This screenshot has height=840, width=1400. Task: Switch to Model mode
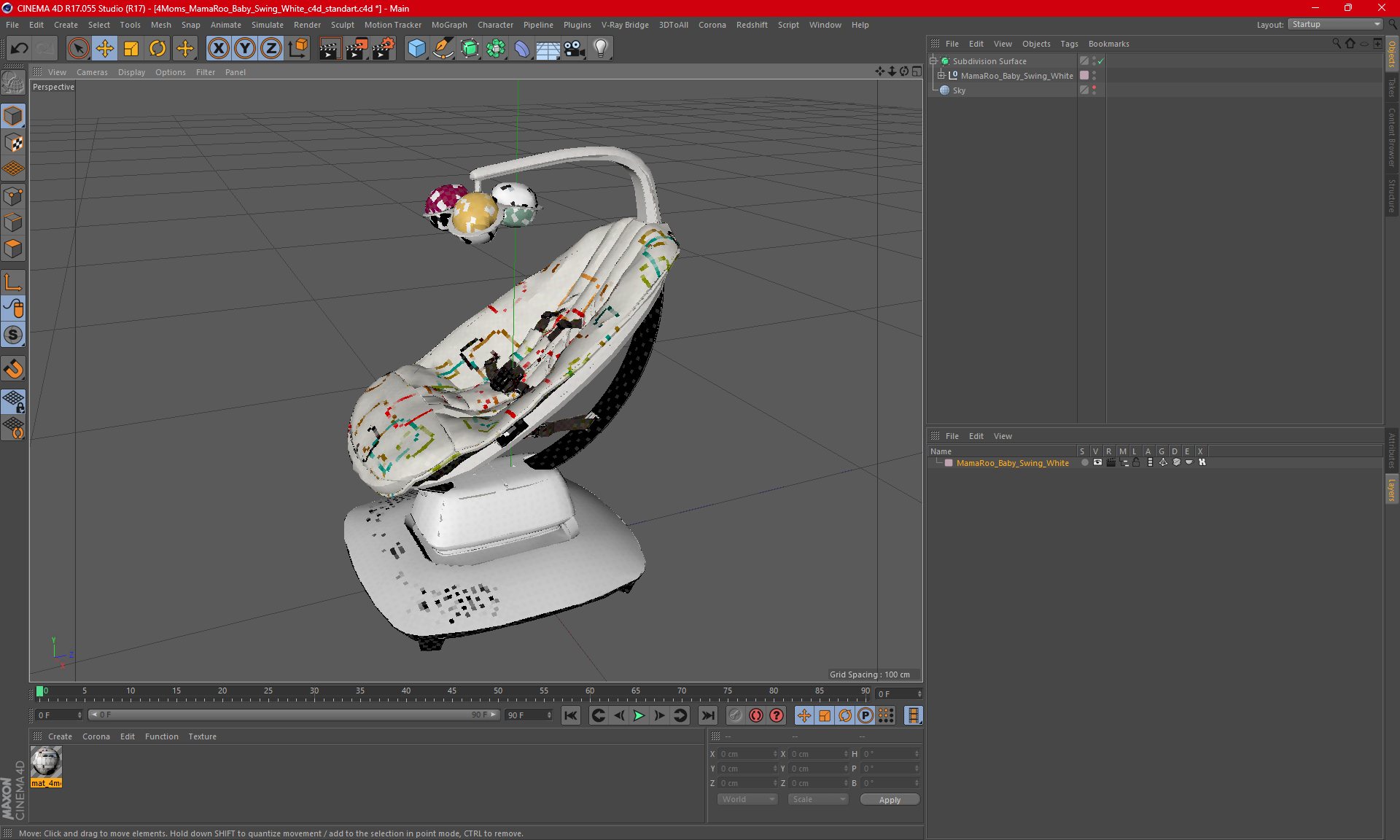[x=13, y=116]
